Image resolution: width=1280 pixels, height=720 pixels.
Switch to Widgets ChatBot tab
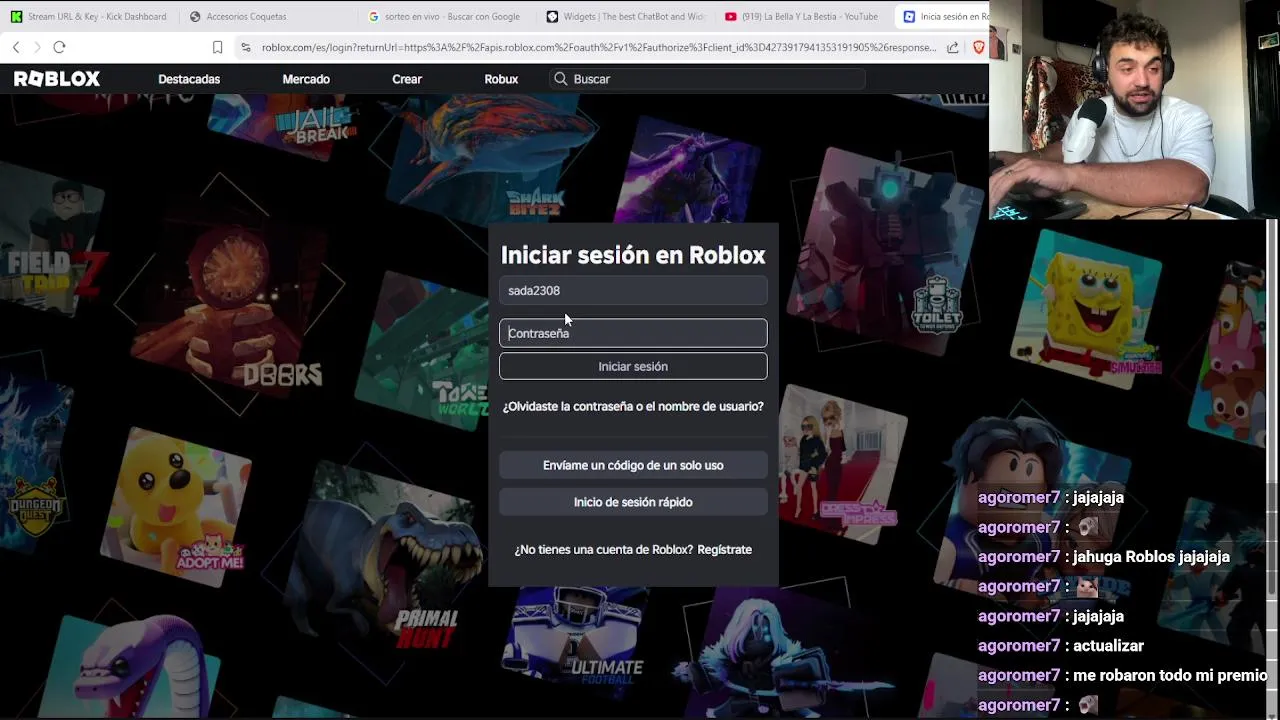tap(626, 16)
